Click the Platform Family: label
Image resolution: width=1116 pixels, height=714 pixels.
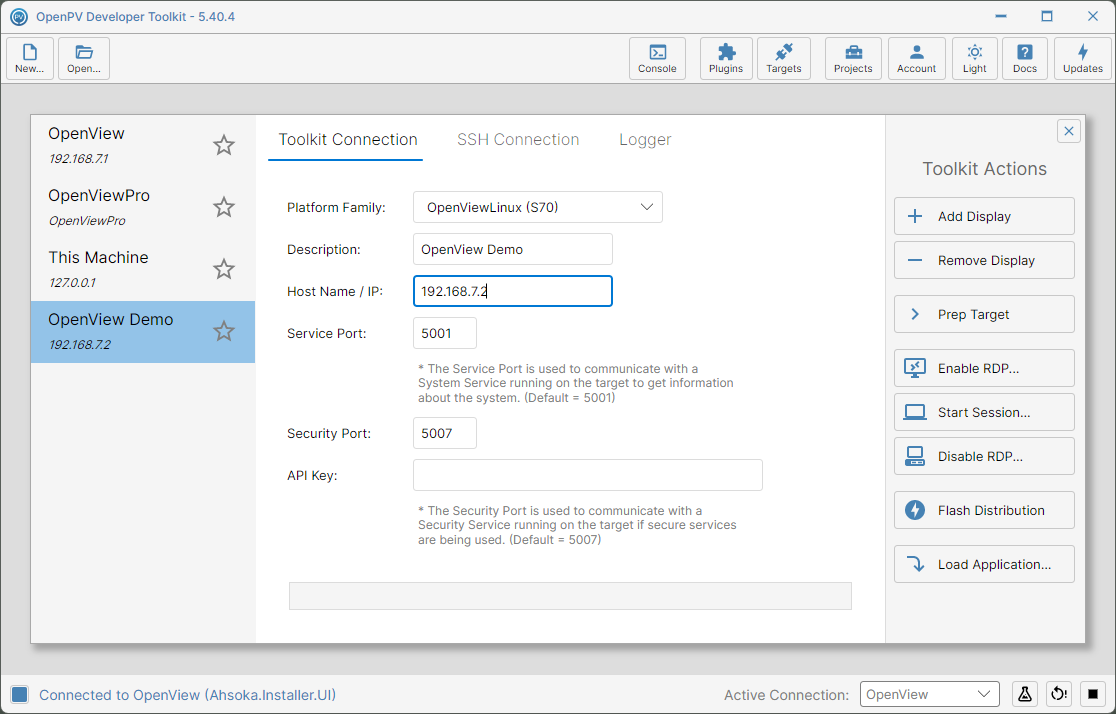[x=336, y=208]
